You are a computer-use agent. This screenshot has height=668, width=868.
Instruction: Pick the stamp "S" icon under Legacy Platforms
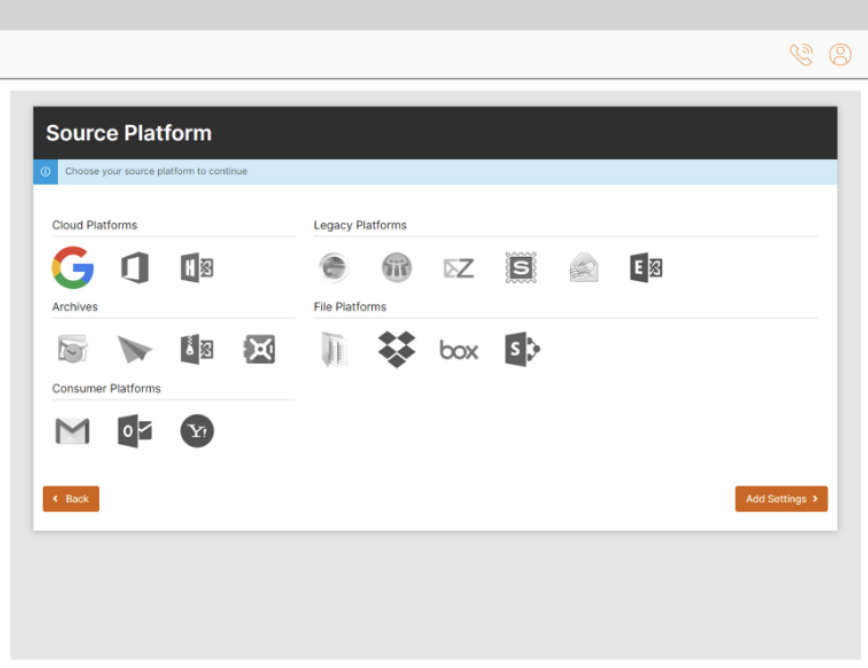tap(521, 268)
